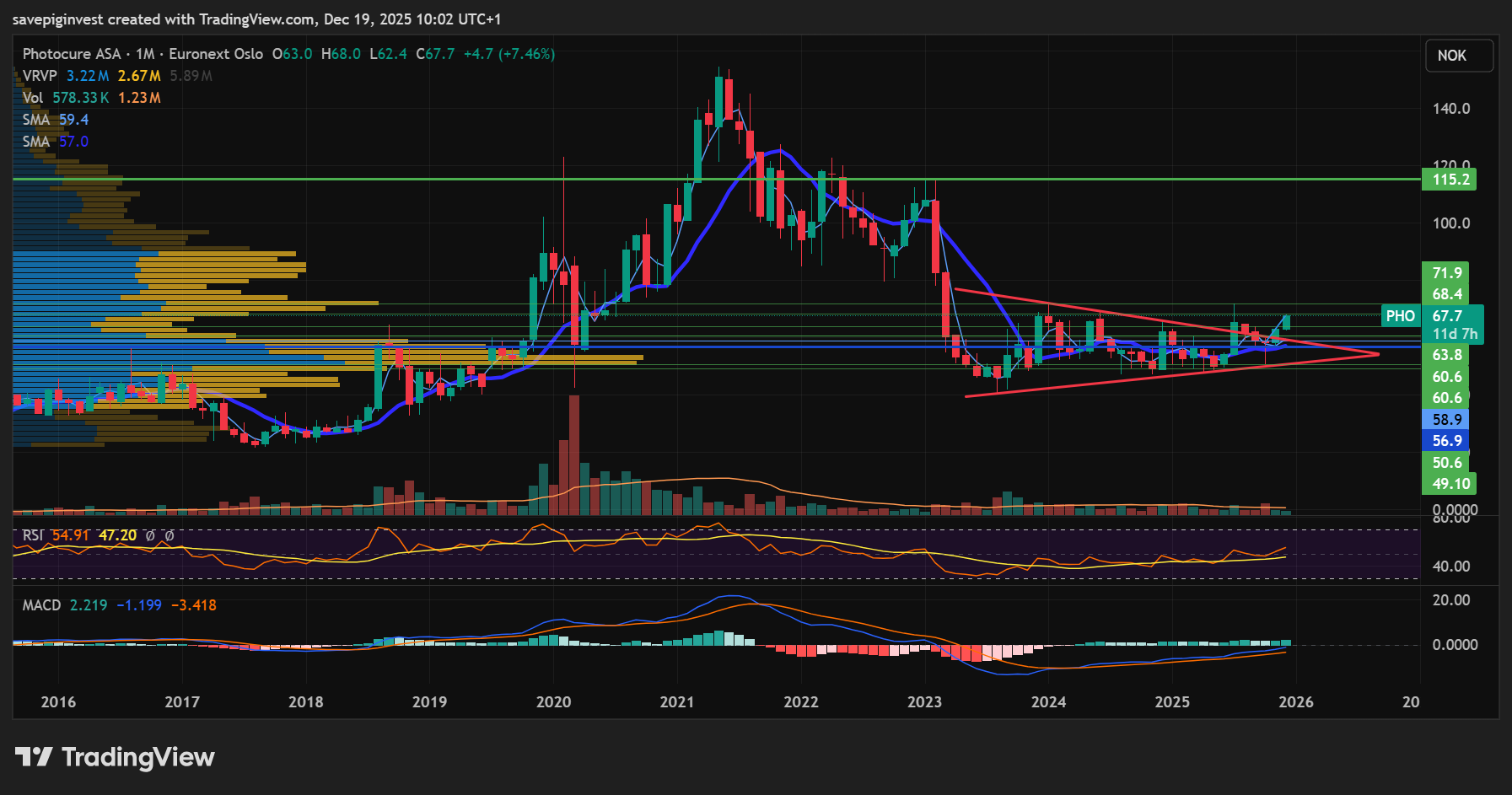Select the 49.10 price level label
Image resolution: width=1512 pixels, height=795 pixels.
pyautogui.click(x=1450, y=484)
